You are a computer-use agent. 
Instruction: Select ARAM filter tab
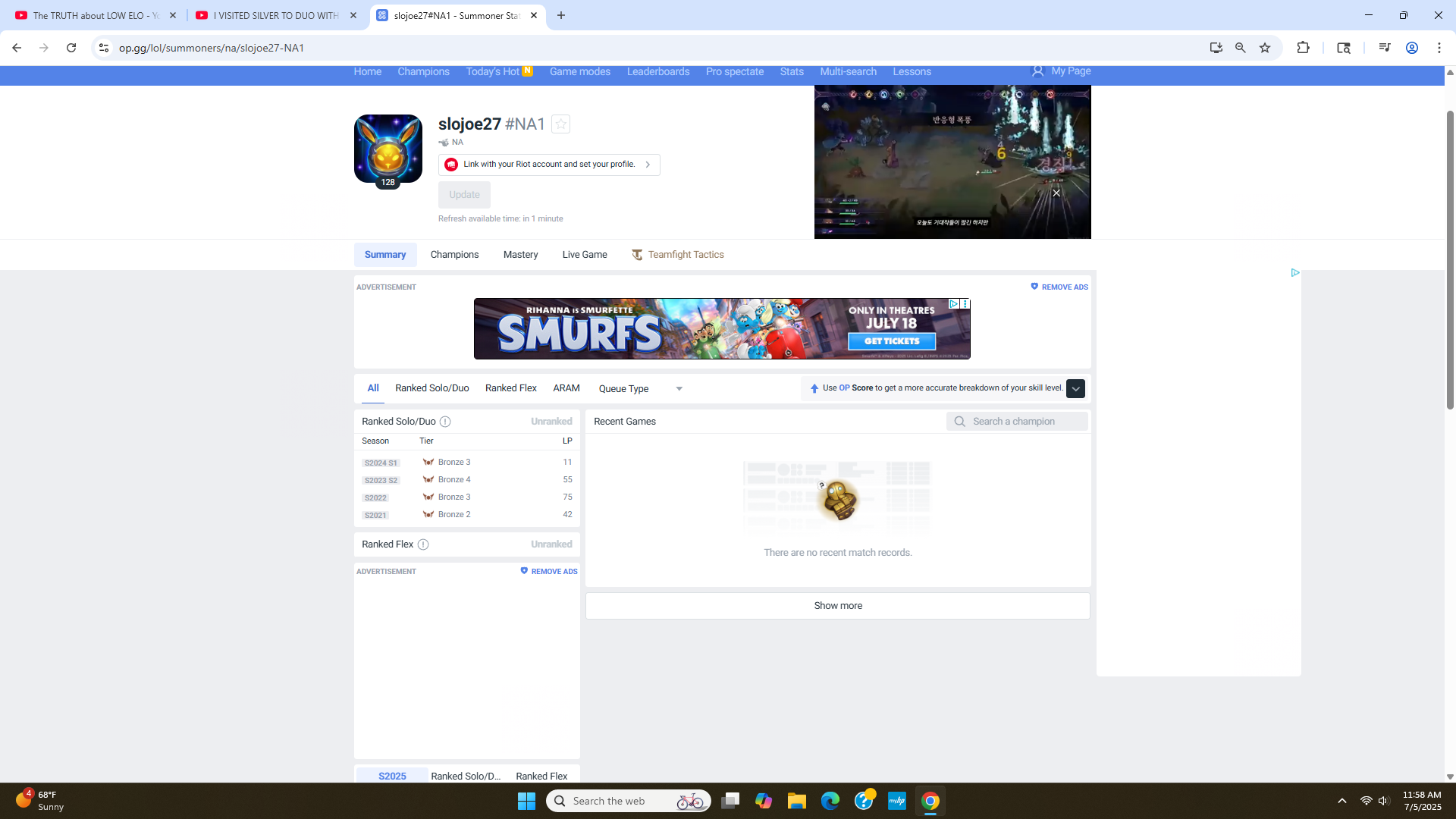[566, 388]
